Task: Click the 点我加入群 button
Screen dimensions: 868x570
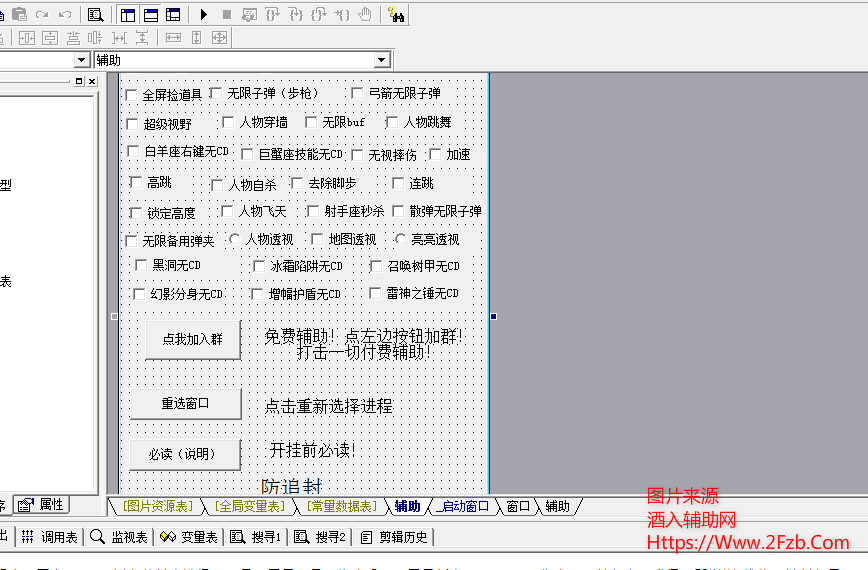Action: pos(192,340)
